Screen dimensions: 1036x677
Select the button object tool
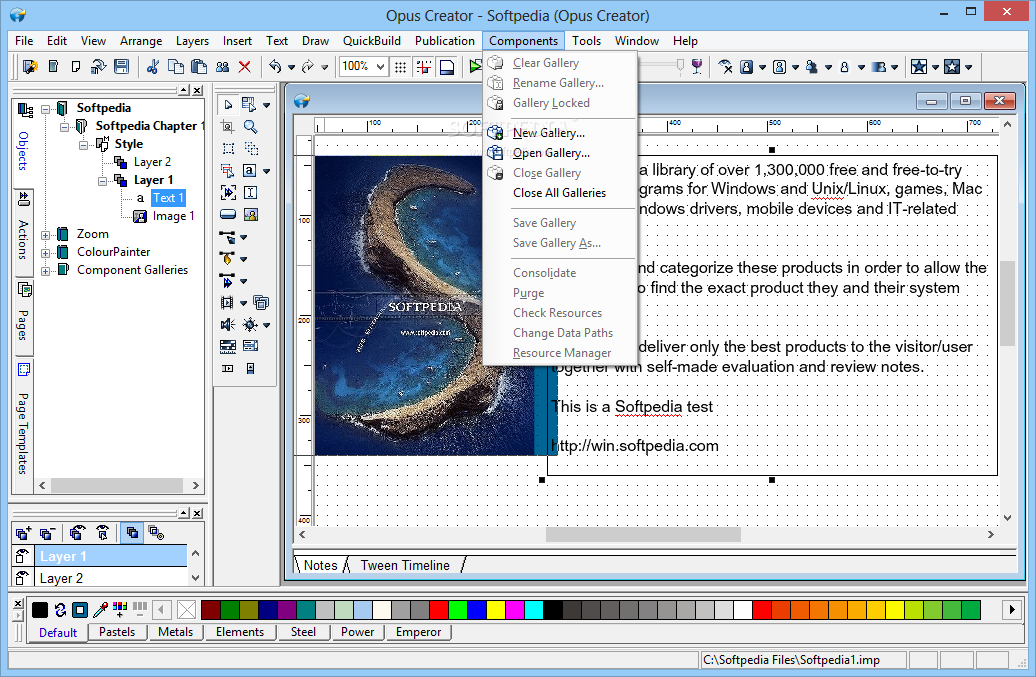228,214
